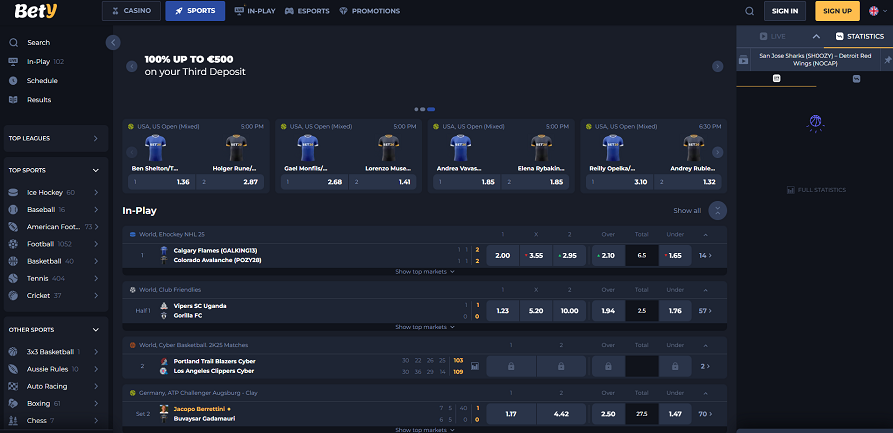Image resolution: width=893 pixels, height=433 pixels.
Task: Open 57 more markets for Vipers SC Uganda
Action: [x=705, y=311]
